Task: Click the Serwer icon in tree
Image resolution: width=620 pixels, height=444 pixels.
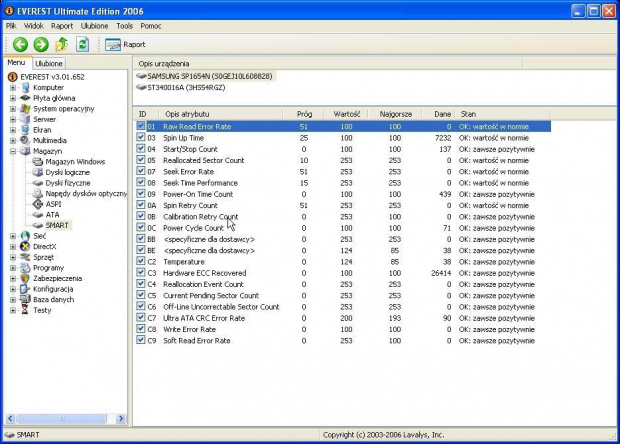Action: (x=25, y=119)
